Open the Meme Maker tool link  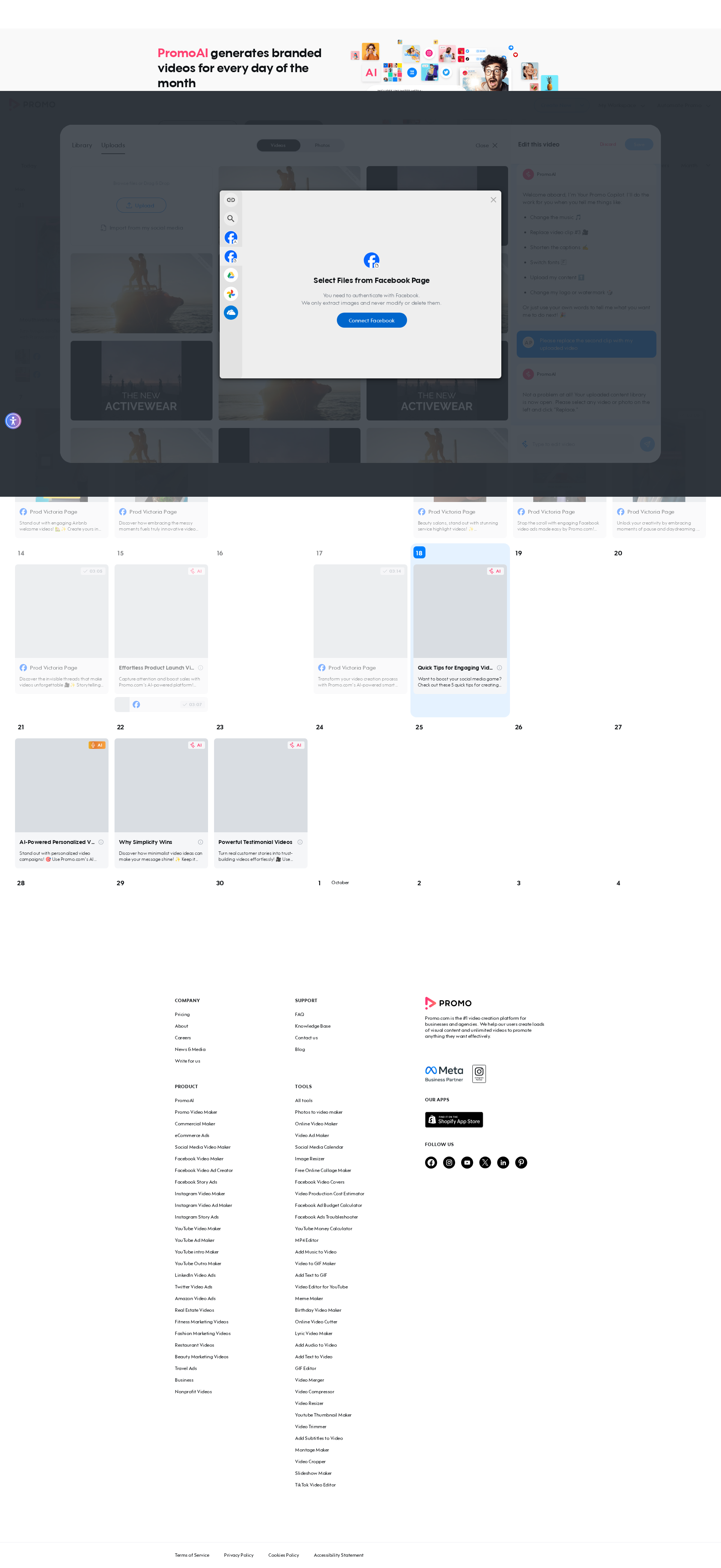[x=309, y=1299]
